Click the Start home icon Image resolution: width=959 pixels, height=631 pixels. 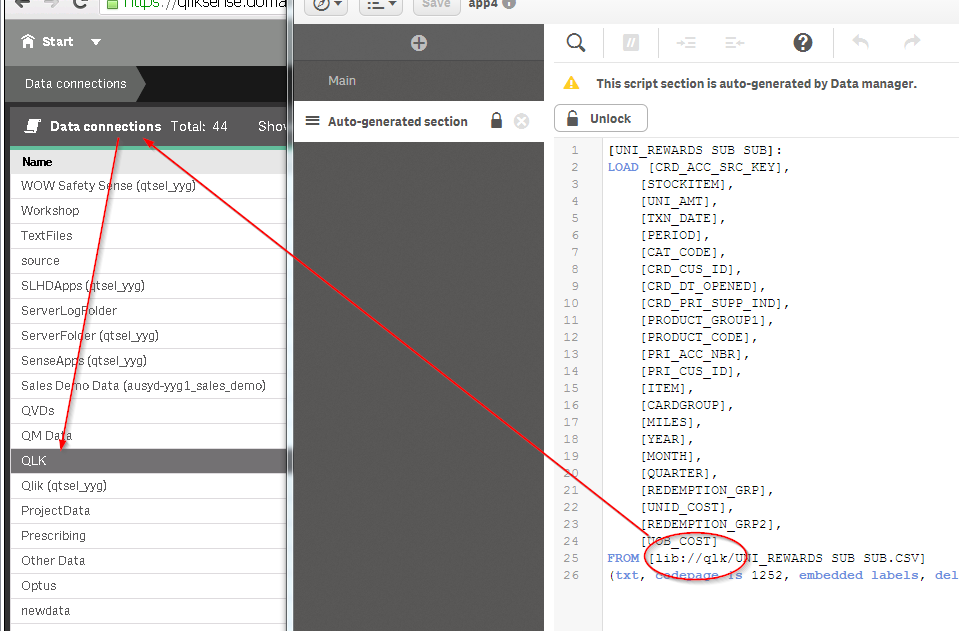[x=28, y=42]
